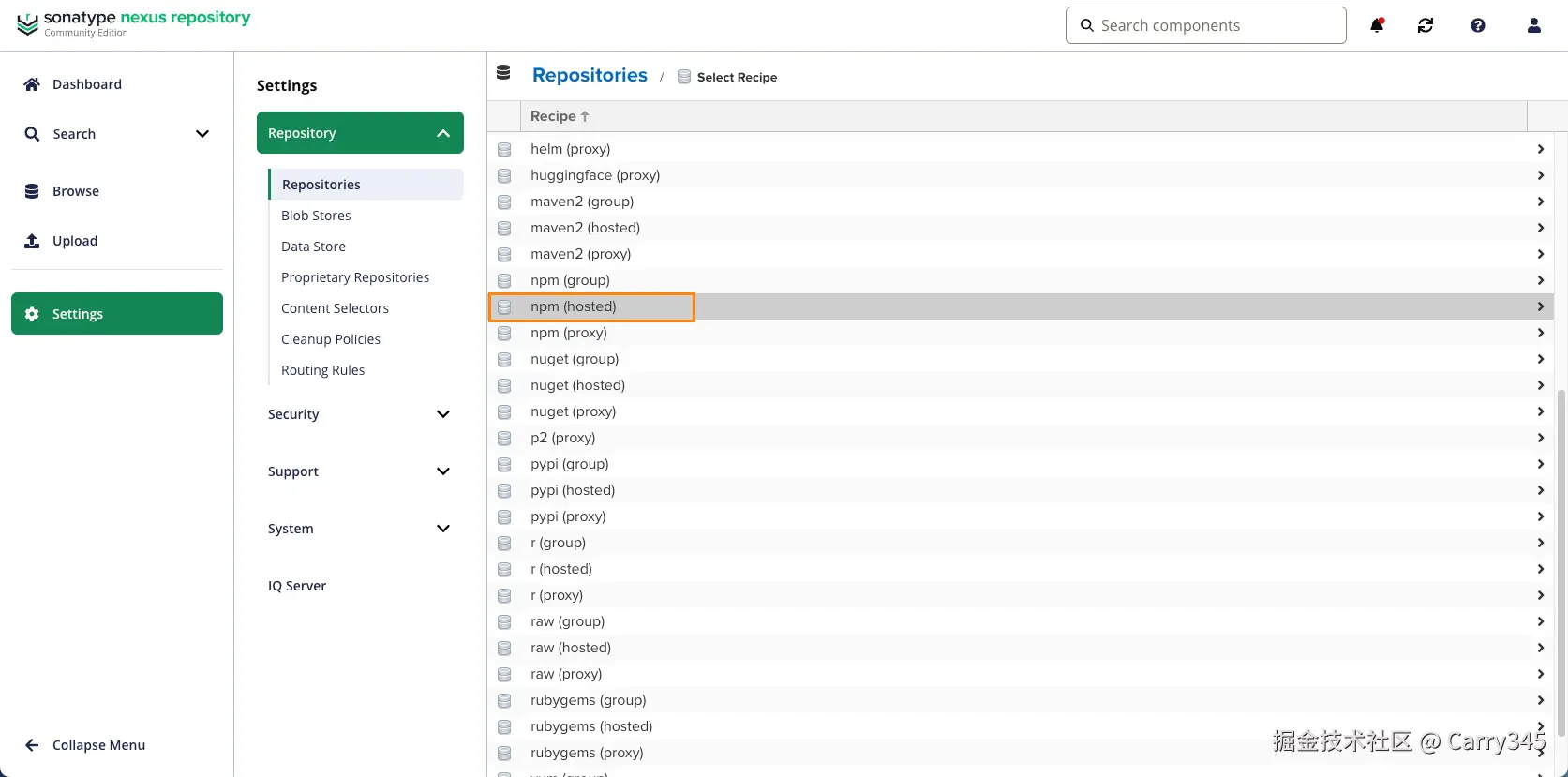This screenshot has width=1568, height=777.
Task: Click the Repositories breadcrumb database icon
Action: point(503,73)
